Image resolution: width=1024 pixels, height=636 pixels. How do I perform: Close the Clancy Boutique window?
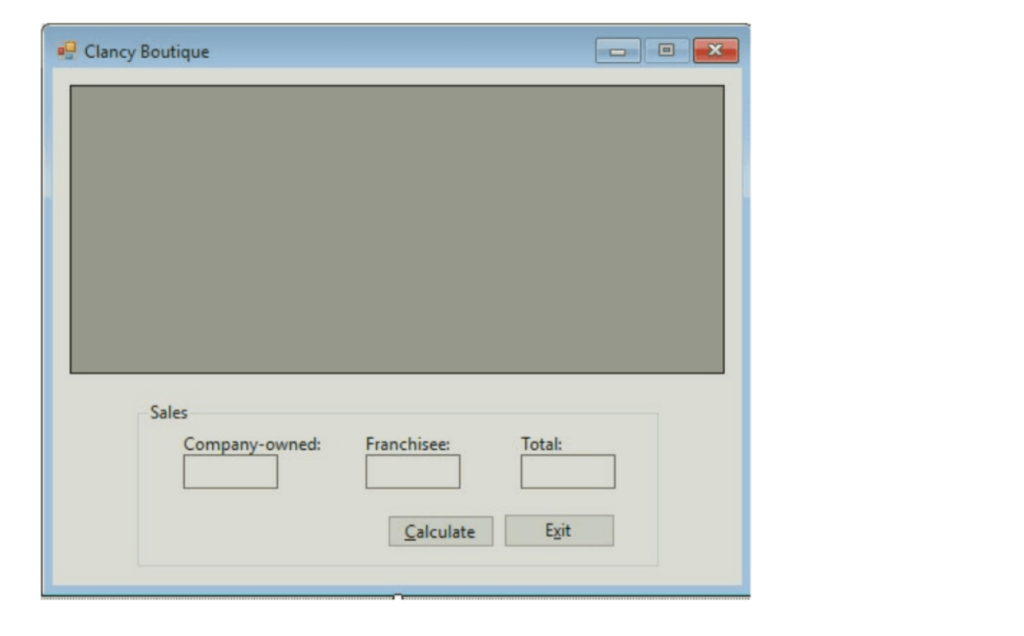pyautogui.click(x=716, y=50)
